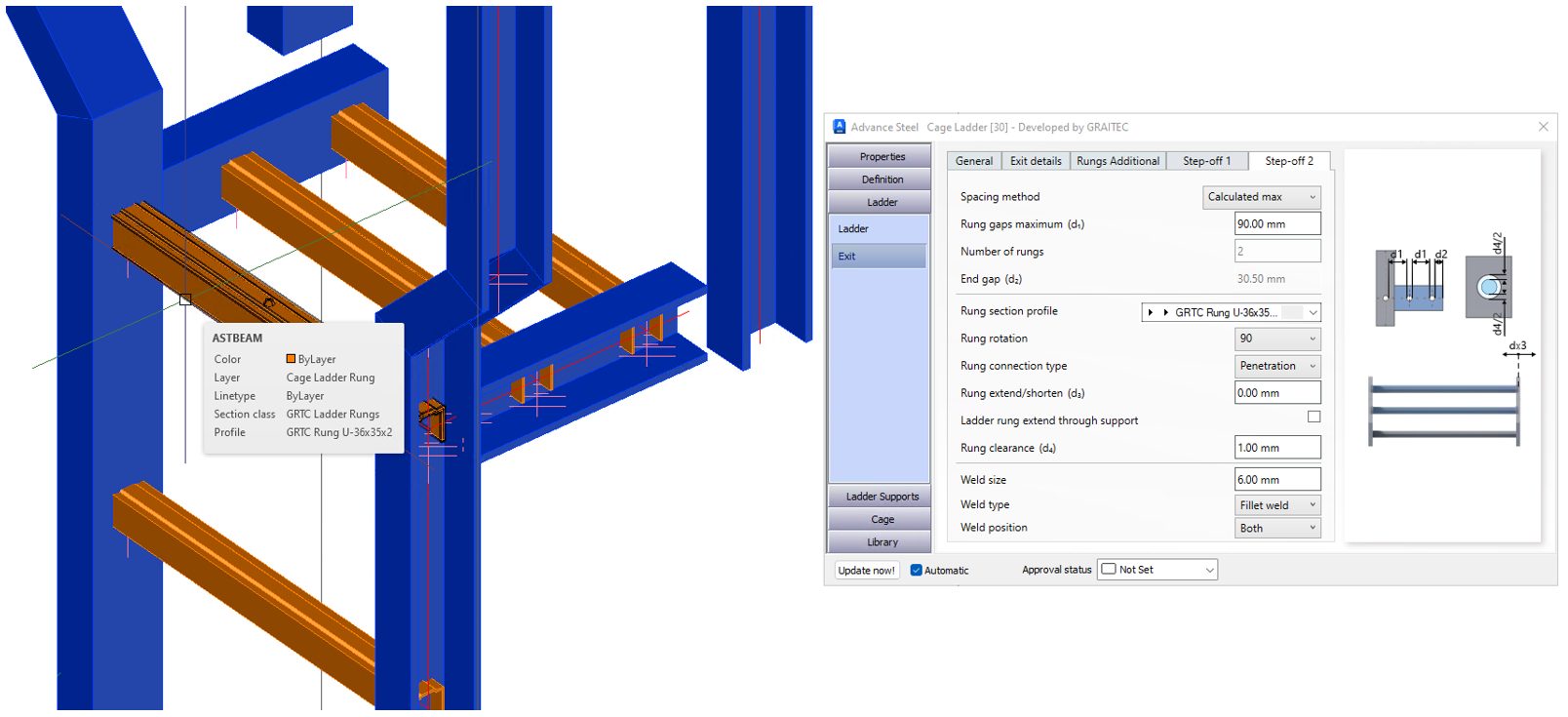Click the disabled Number of rungs field
1568x717 pixels.
point(1277,252)
